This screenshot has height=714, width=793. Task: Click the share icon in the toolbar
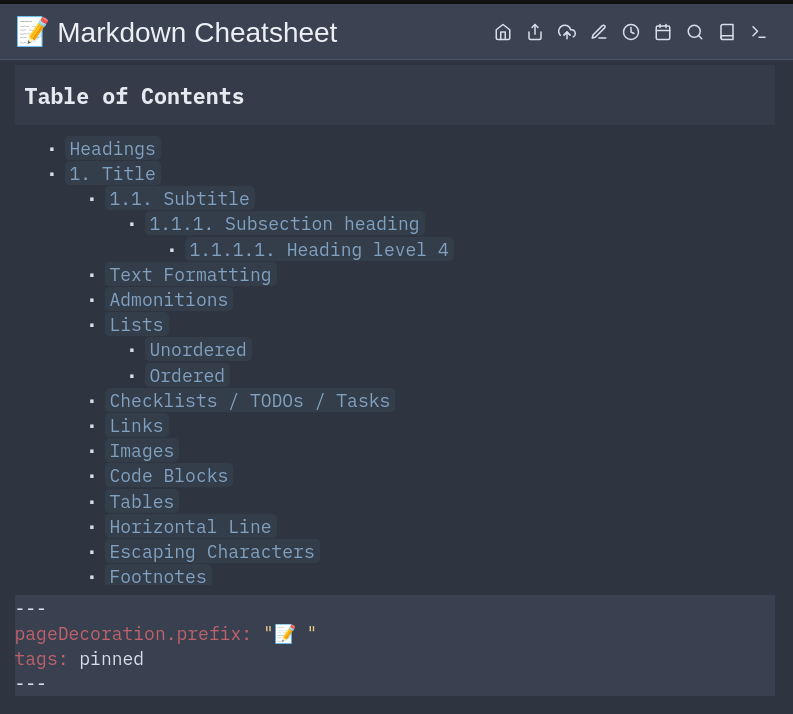(535, 32)
